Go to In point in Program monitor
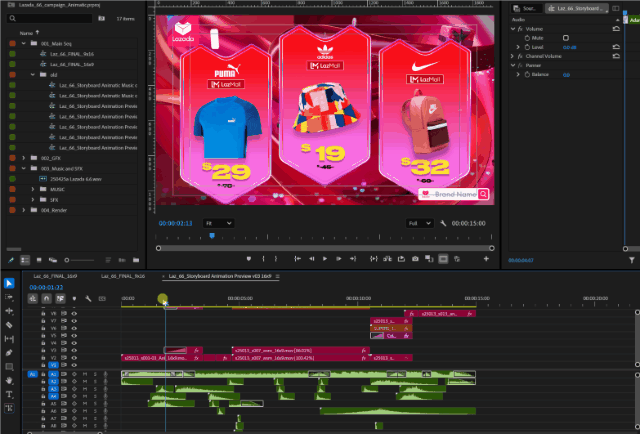This screenshot has height=434, width=640. [x=298, y=259]
